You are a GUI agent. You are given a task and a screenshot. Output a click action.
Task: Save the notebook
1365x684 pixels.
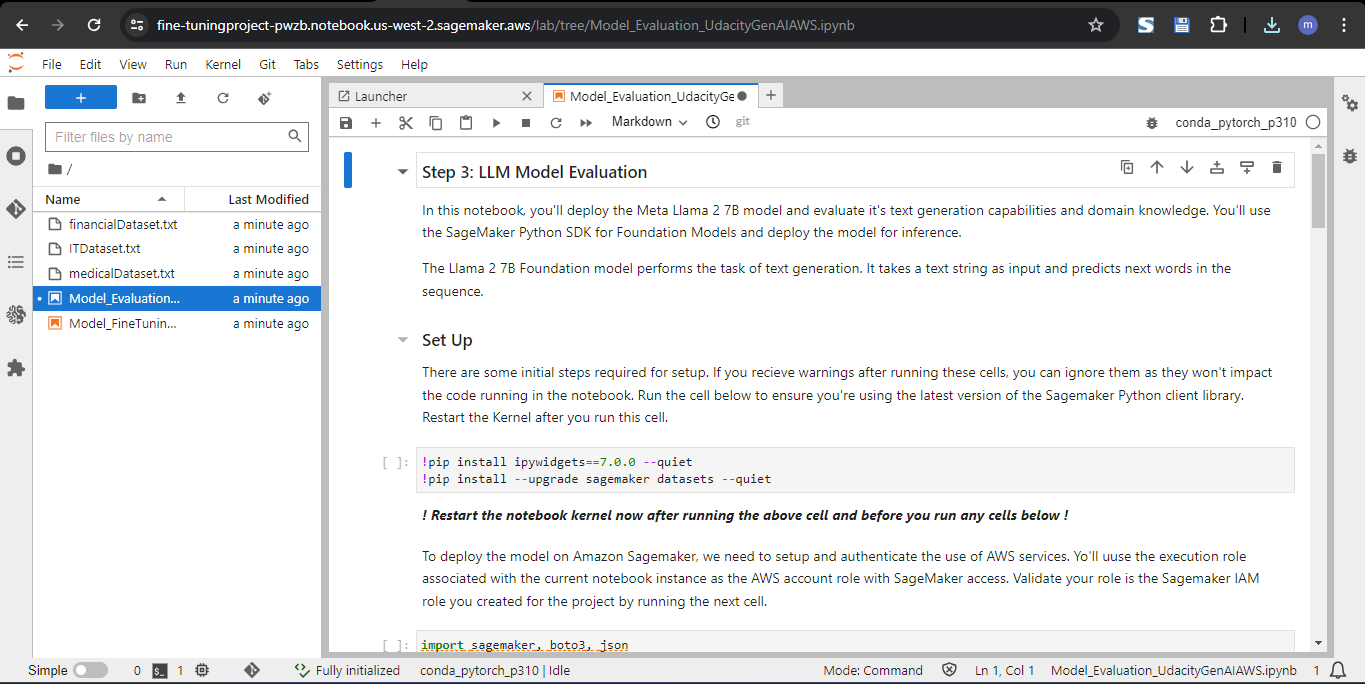(345, 122)
